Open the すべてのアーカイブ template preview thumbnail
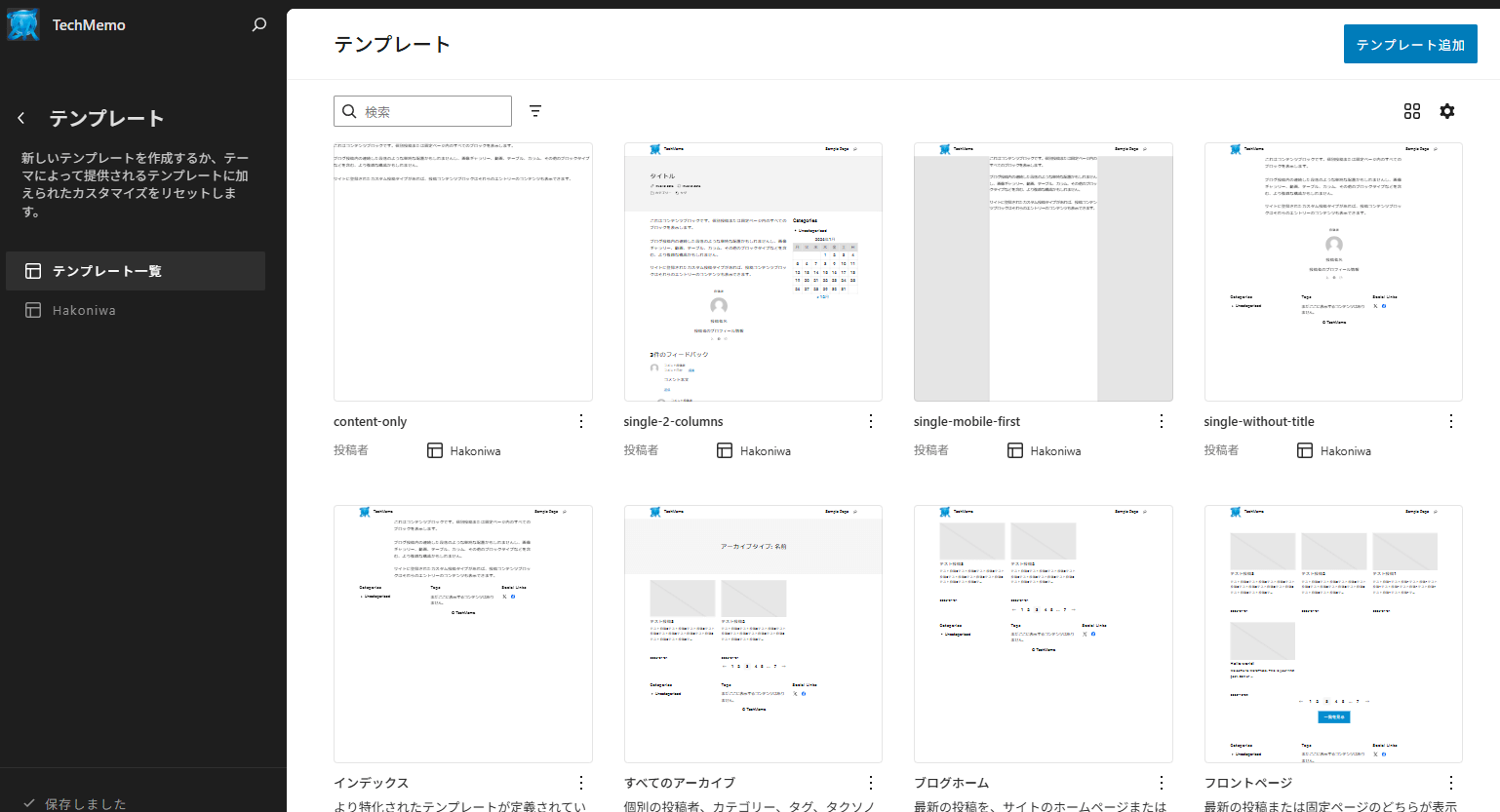This screenshot has height=812, width=1500. (x=753, y=634)
